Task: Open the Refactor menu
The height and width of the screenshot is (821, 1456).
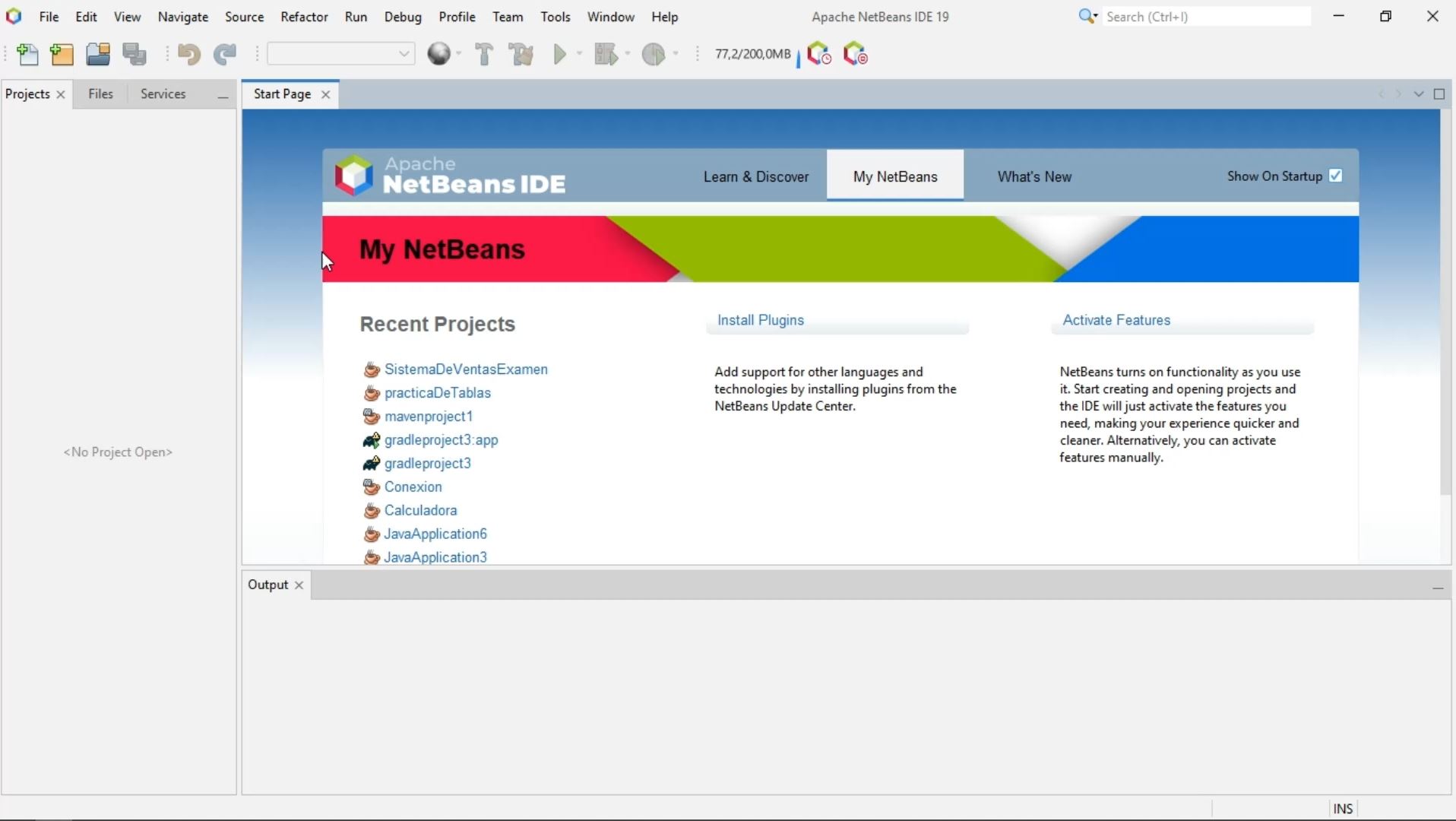Action: [x=304, y=16]
